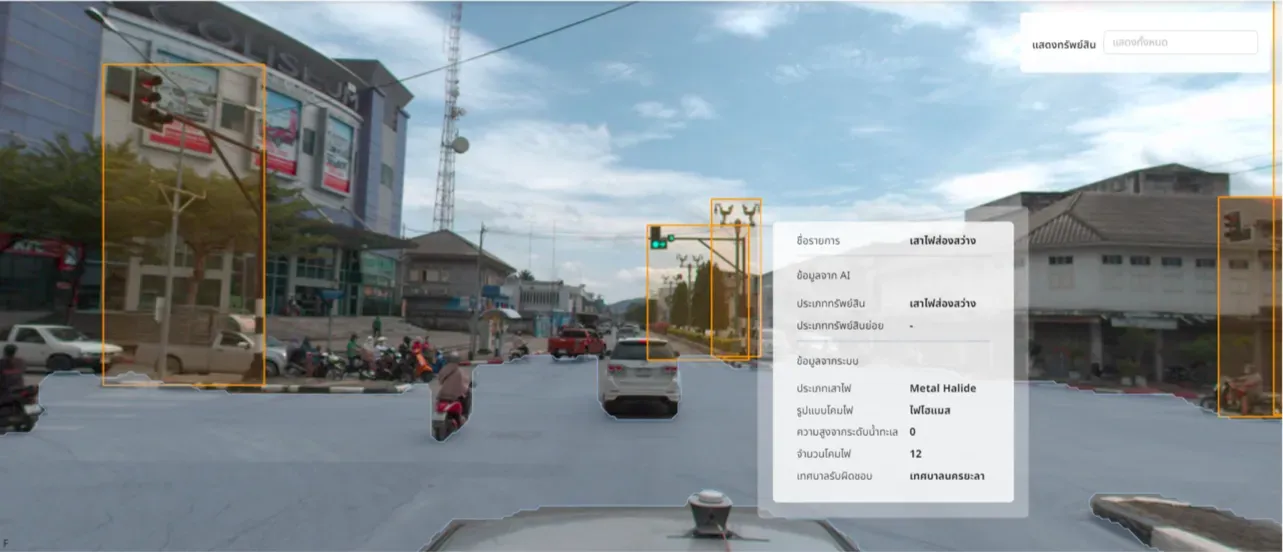Select the detection box at the right edge of the image
Screen dimensions: 1283x552
point(1250,307)
